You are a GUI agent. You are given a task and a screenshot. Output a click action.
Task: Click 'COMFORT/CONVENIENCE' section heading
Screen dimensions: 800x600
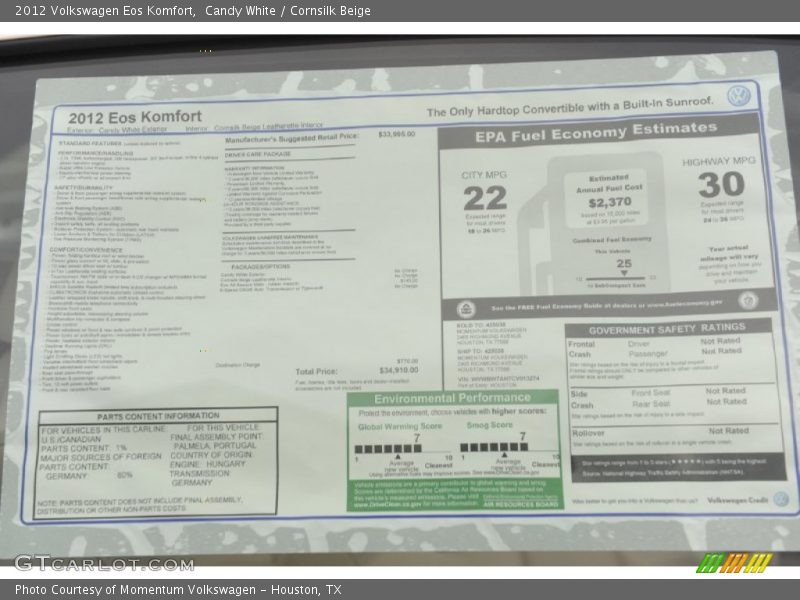pyautogui.click(x=86, y=250)
